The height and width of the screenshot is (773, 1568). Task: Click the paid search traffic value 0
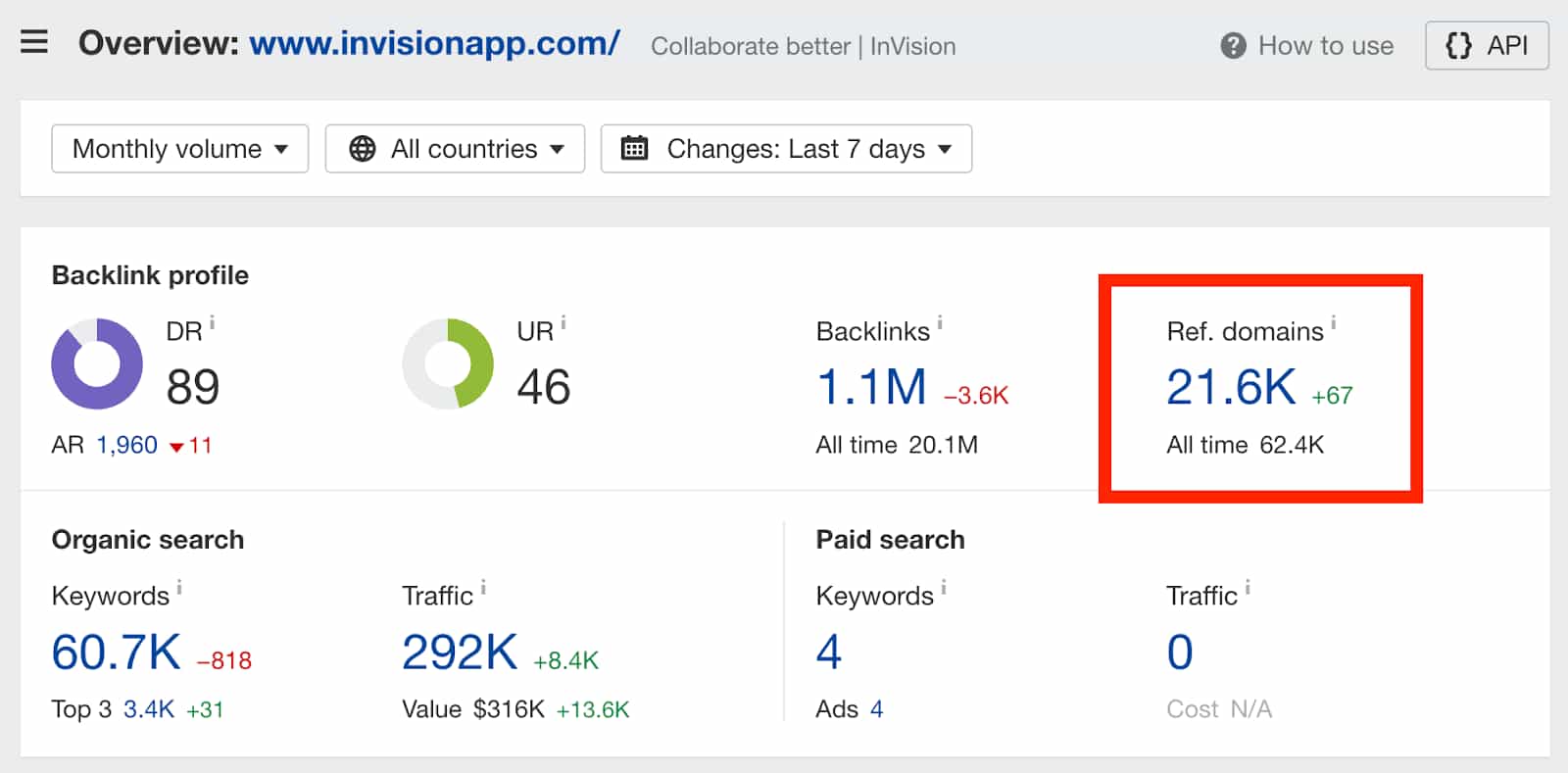(x=1180, y=652)
